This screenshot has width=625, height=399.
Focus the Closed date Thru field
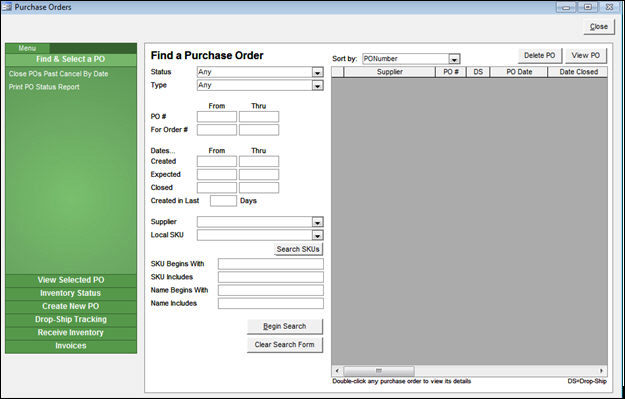(x=259, y=188)
